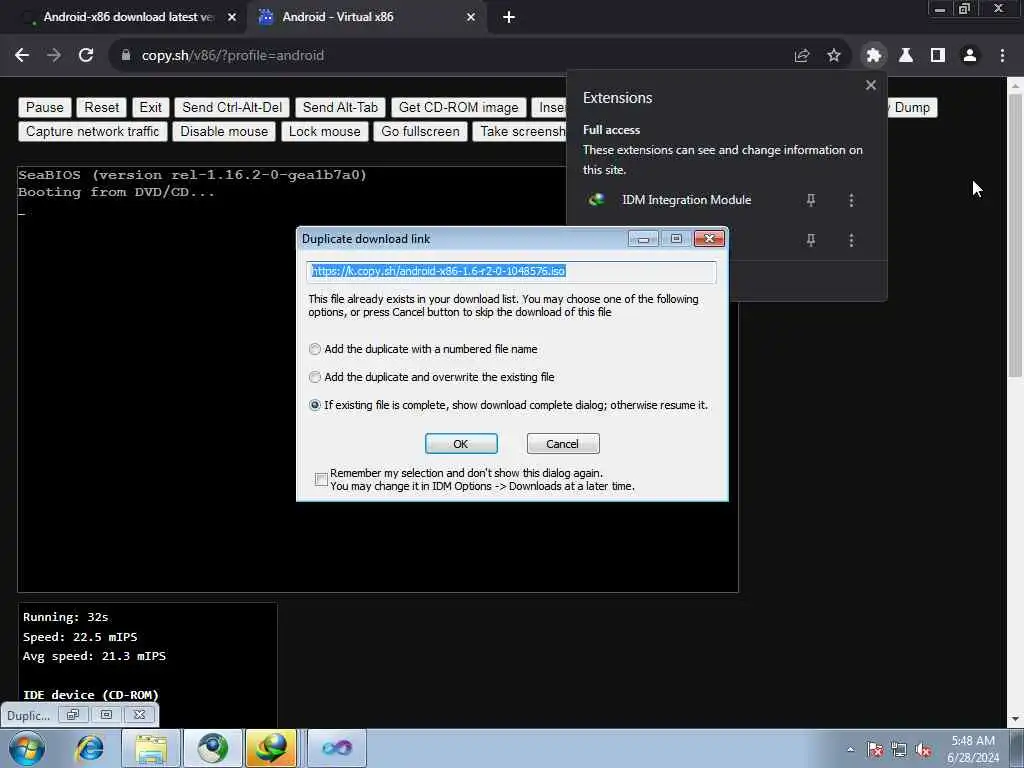Image resolution: width=1024 pixels, height=768 pixels.
Task: Click Go fullscreen button
Action: [x=421, y=131]
